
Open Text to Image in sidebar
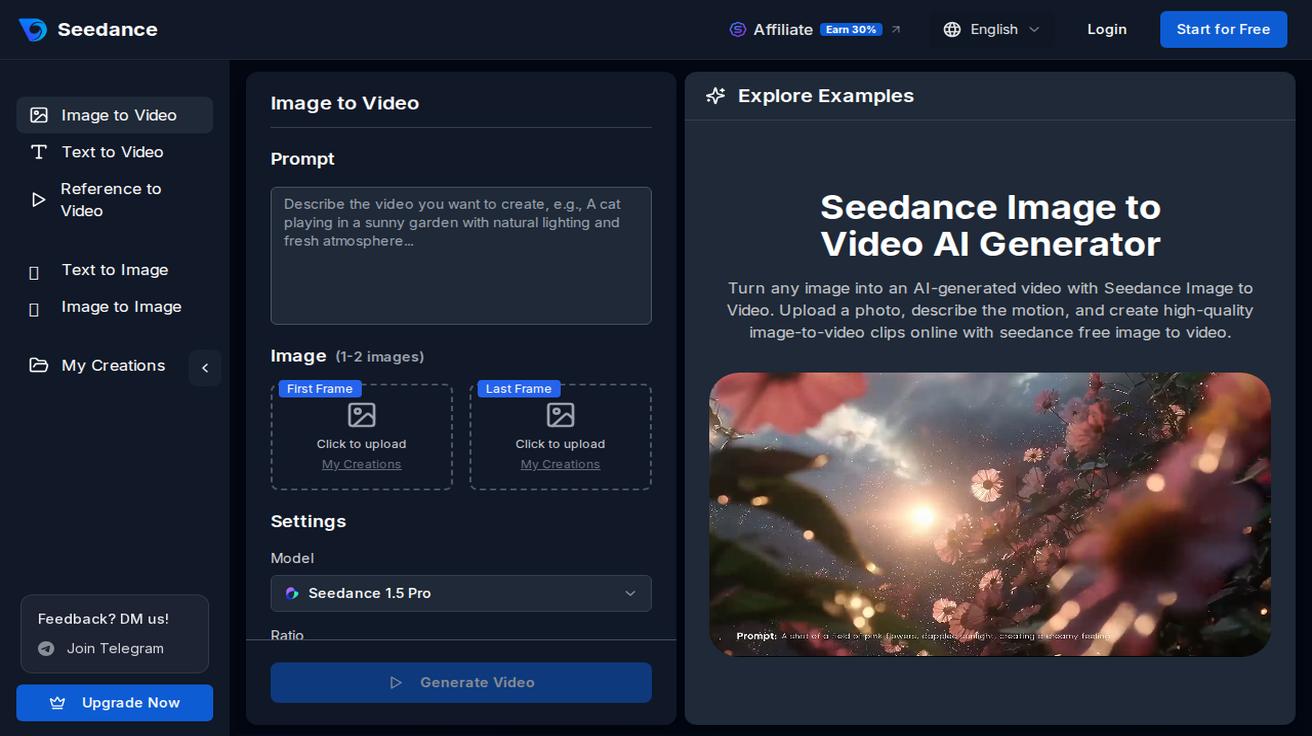pos(115,270)
